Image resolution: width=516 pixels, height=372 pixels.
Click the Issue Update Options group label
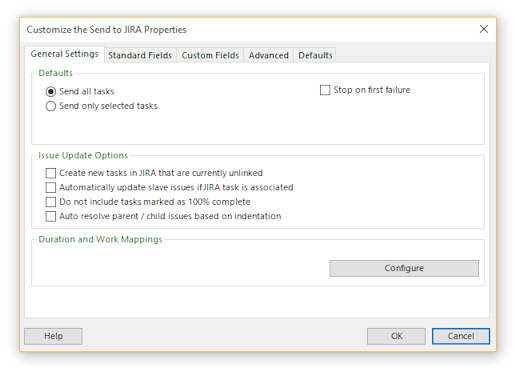(x=83, y=155)
